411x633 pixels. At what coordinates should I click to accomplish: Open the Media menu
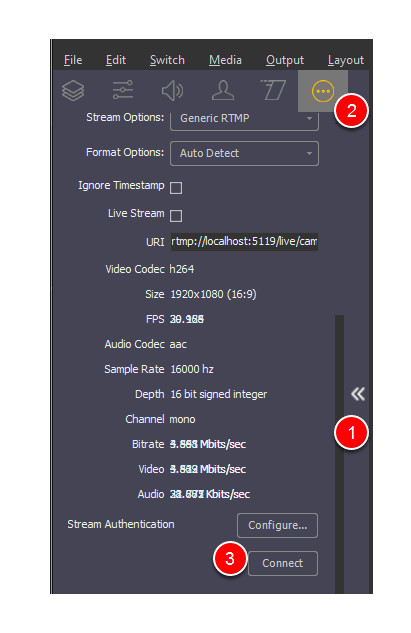225,60
